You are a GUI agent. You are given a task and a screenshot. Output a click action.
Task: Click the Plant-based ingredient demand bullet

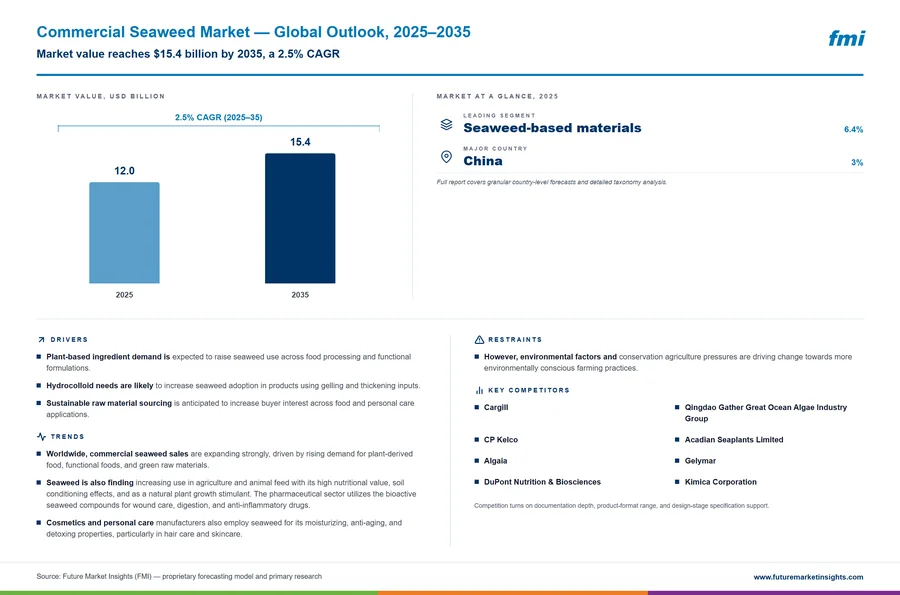point(228,362)
